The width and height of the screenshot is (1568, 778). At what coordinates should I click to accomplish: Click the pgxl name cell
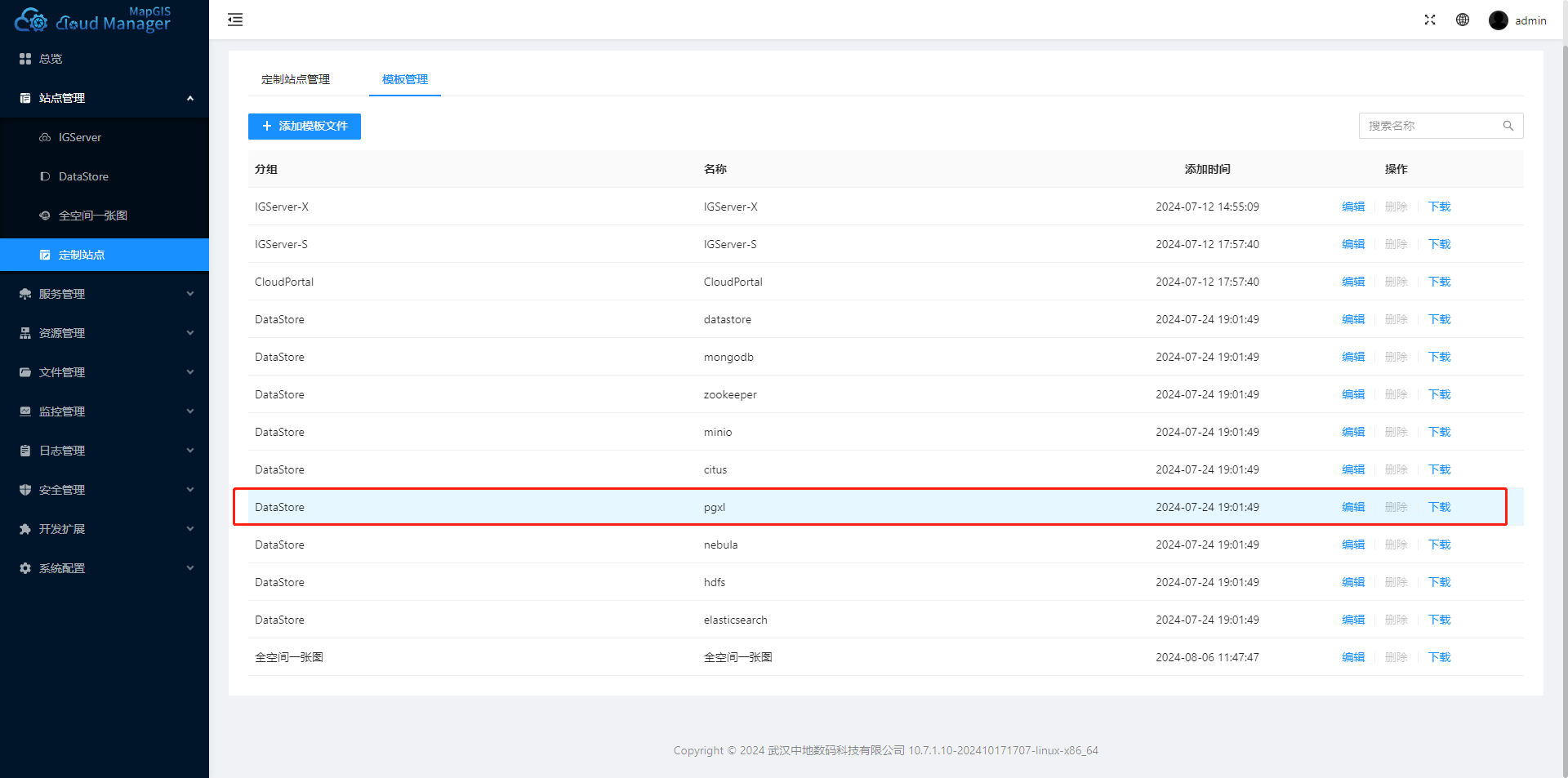click(x=715, y=507)
